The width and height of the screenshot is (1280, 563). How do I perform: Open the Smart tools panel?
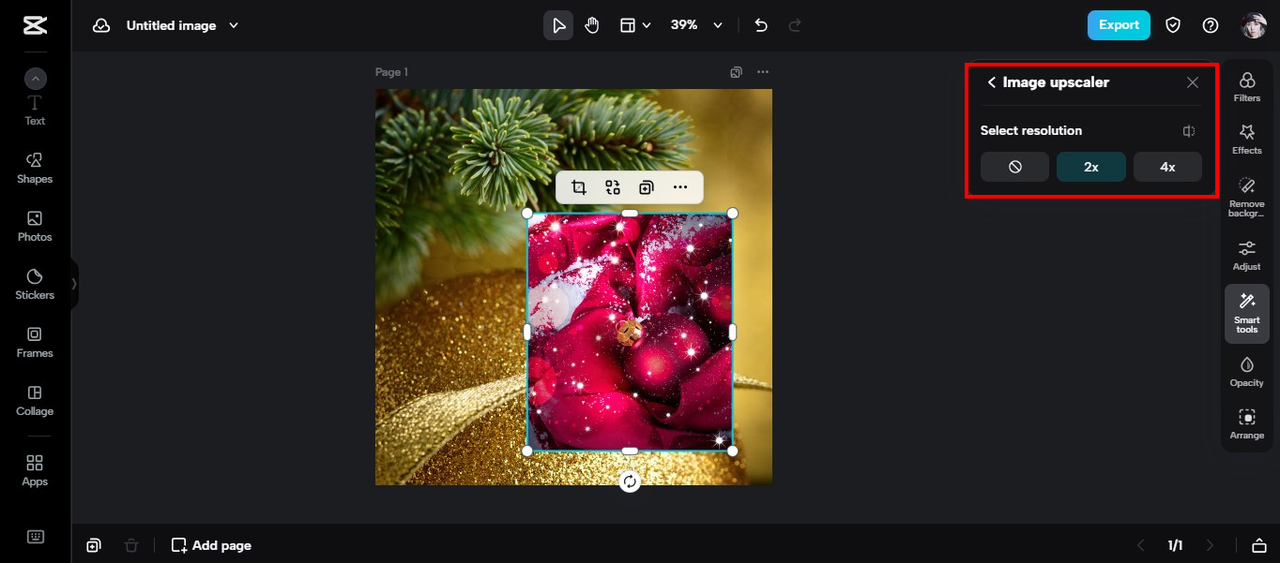(x=1247, y=313)
